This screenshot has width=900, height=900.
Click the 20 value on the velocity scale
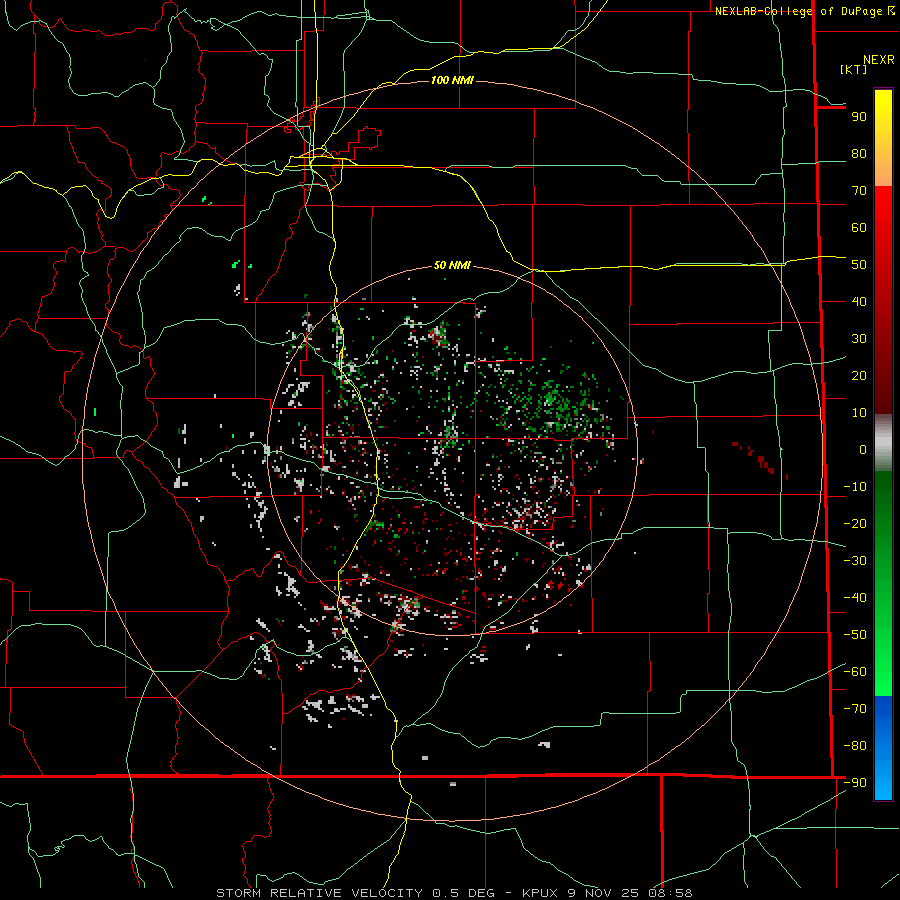pyautogui.click(x=859, y=376)
